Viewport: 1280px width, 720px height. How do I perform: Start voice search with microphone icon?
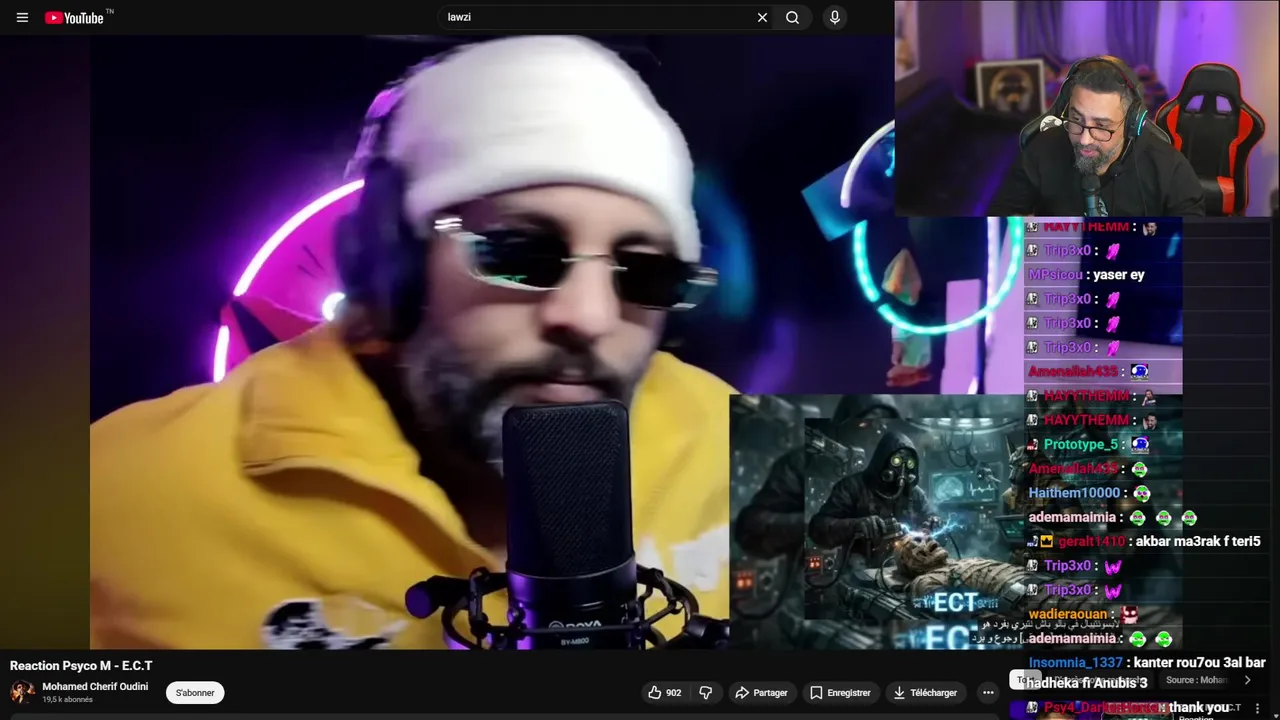834,17
